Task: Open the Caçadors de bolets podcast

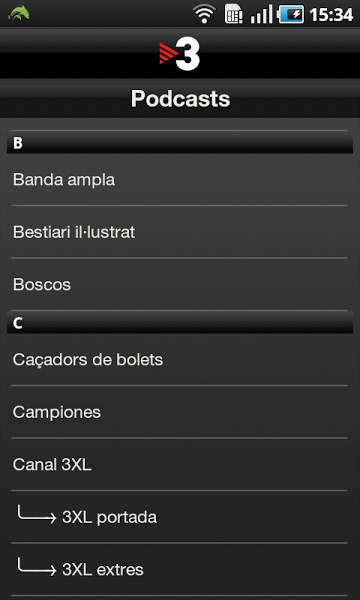Action: 179,360
